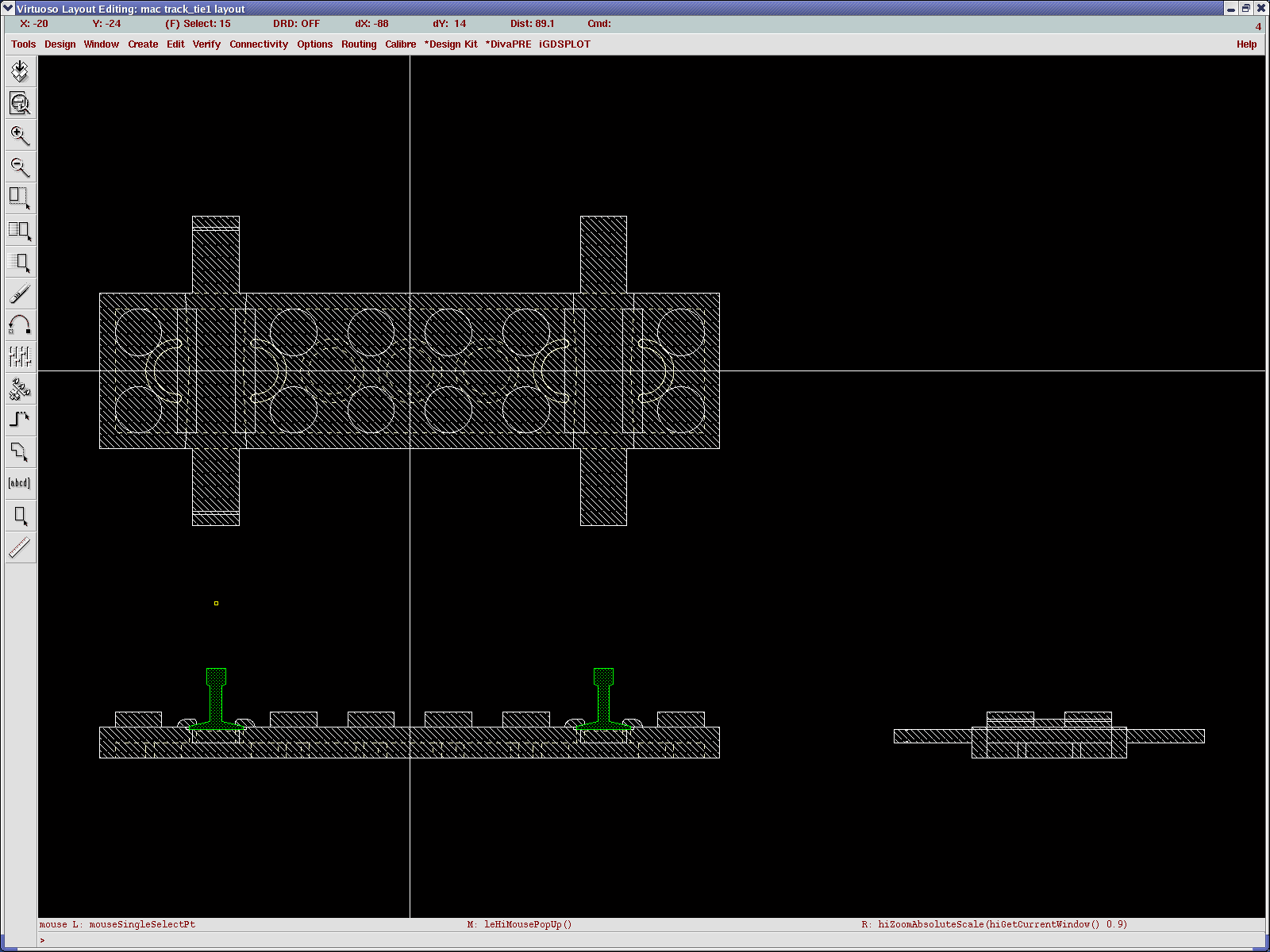The width and height of the screenshot is (1270, 952).
Task: Open the Help menu
Action: [1246, 44]
